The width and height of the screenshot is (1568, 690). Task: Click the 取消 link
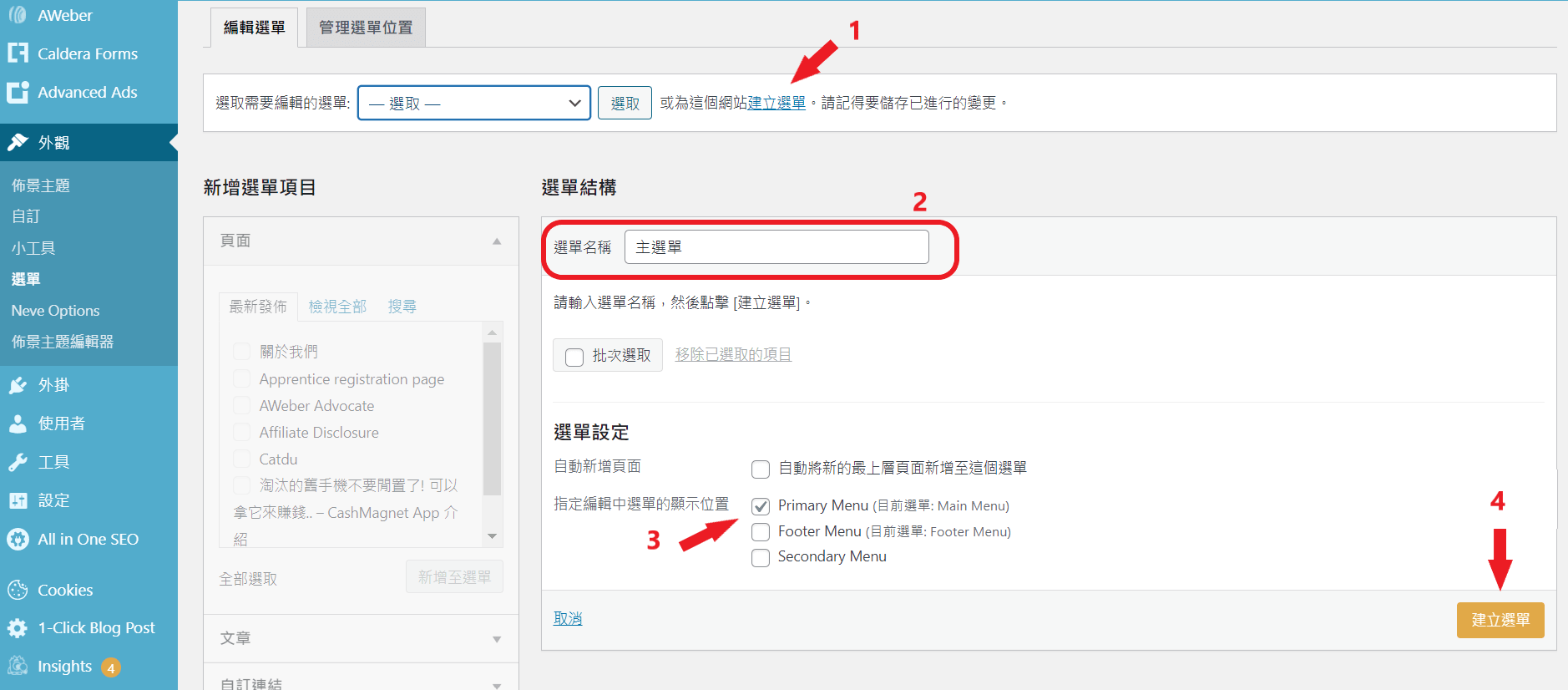click(568, 618)
